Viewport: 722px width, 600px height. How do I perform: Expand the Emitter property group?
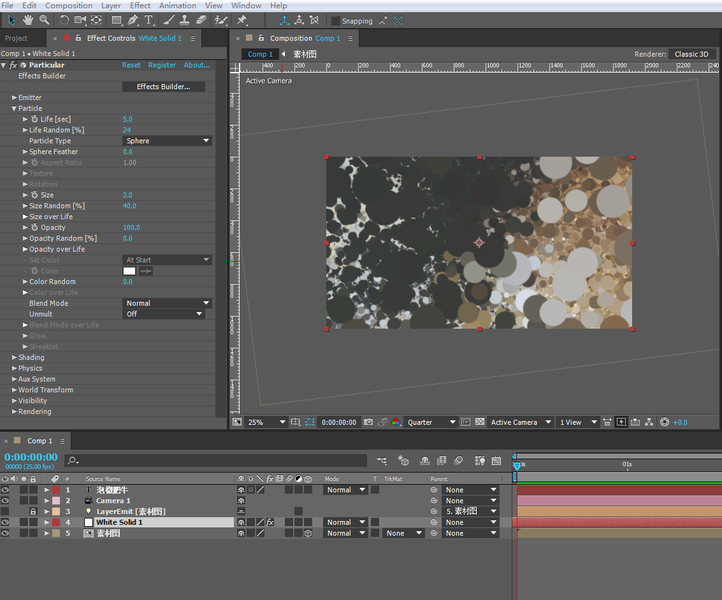coord(14,98)
